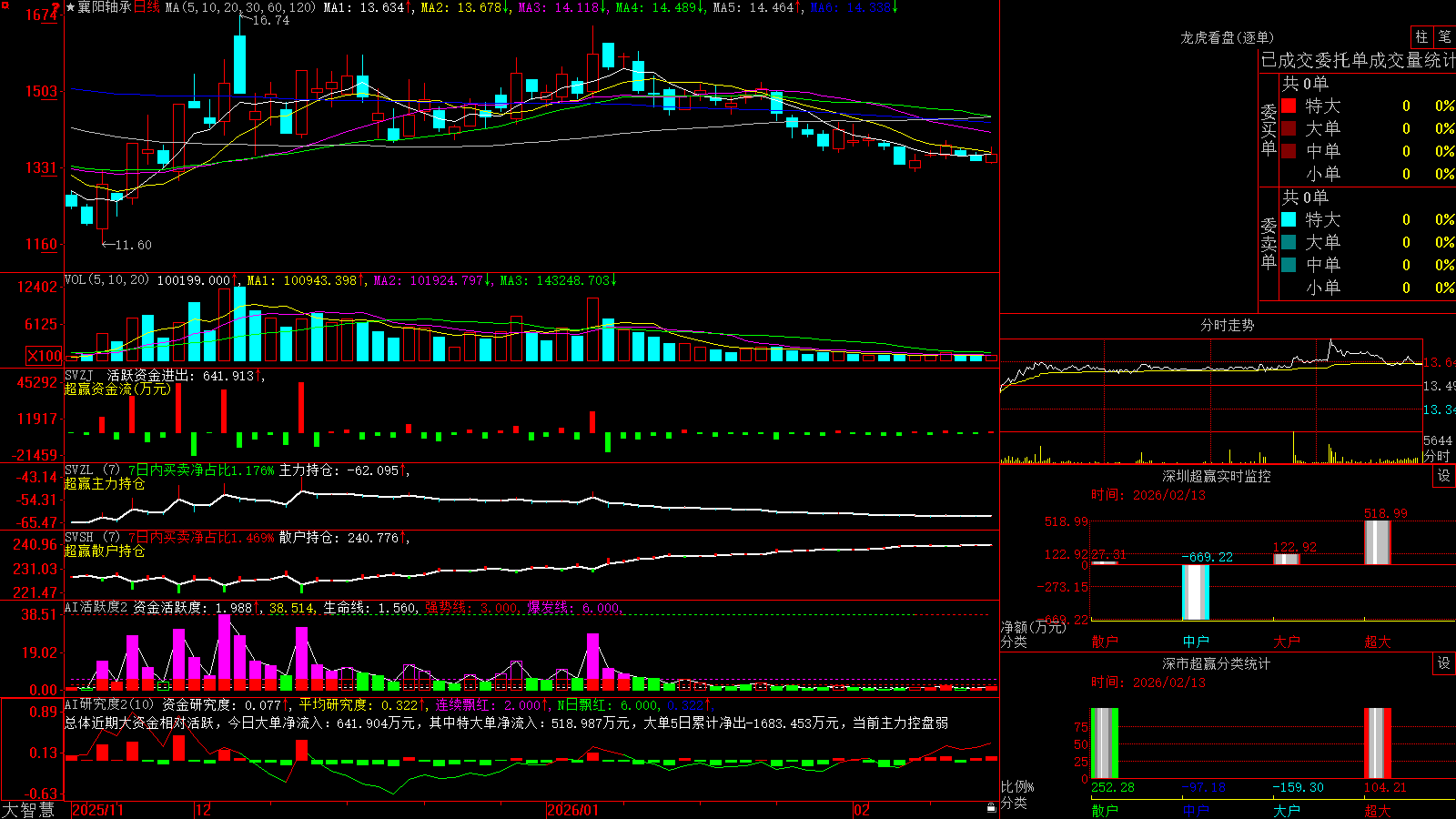
Task: Click the MA(5,10,20,30,60,120) indicator parameters
Action: pyautogui.click(x=240, y=7)
